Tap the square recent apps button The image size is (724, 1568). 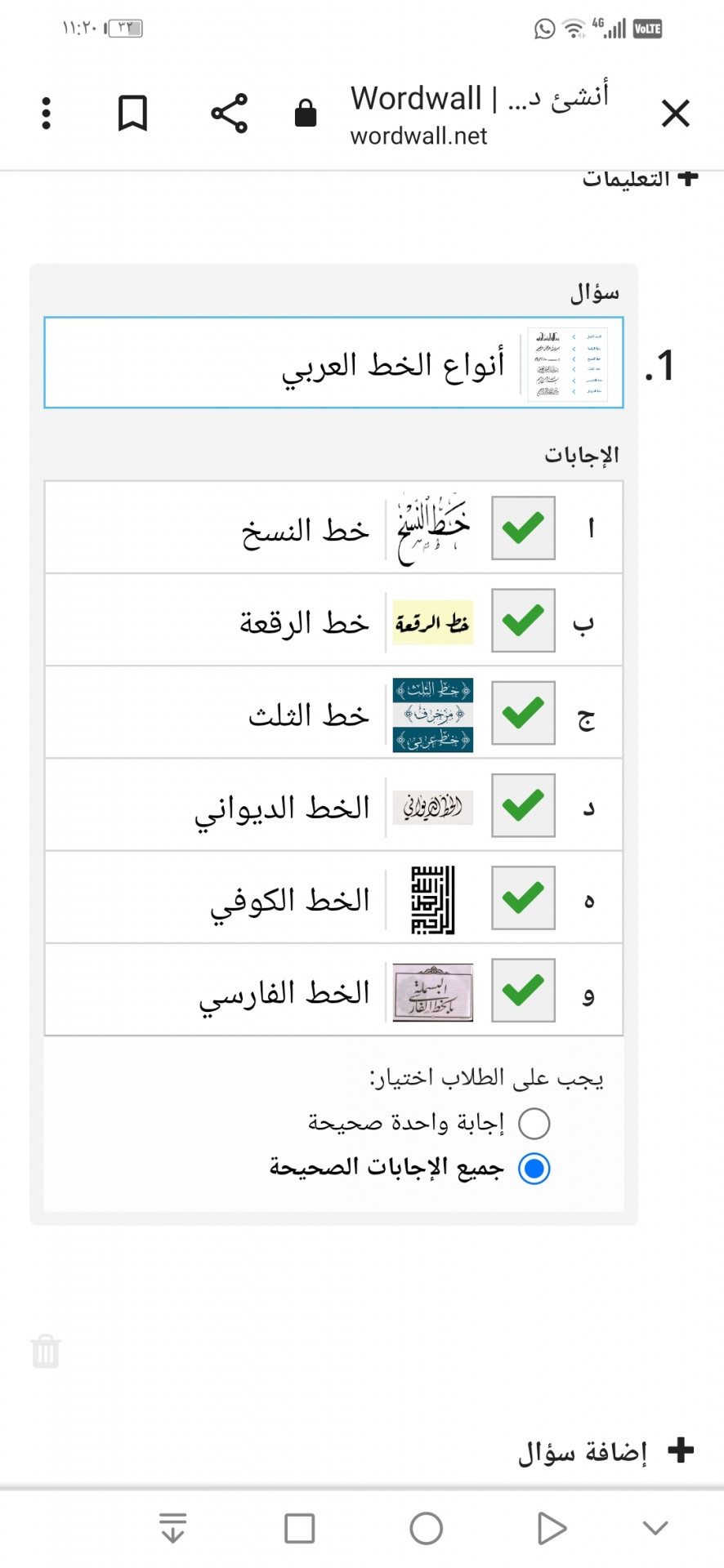click(299, 1528)
